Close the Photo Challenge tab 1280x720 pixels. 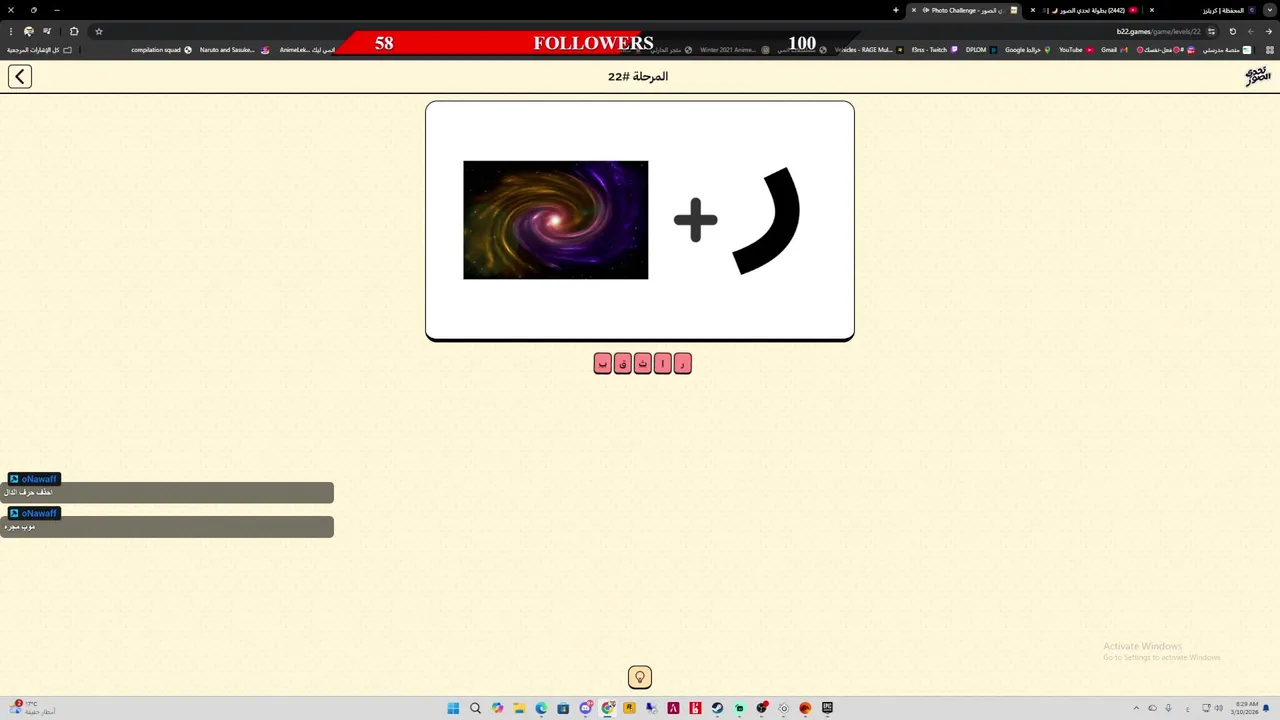click(914, 10)
